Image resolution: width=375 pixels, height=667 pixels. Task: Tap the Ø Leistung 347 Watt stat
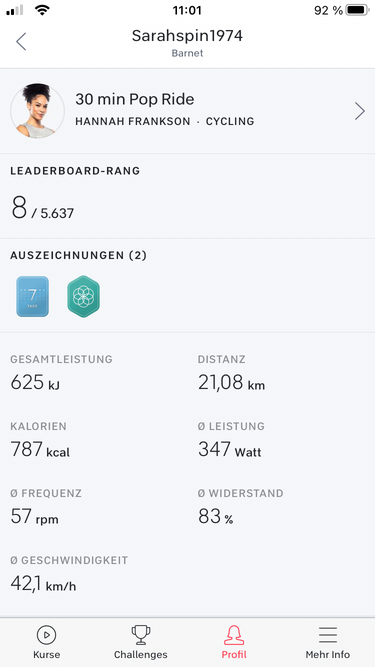(231, 440)
